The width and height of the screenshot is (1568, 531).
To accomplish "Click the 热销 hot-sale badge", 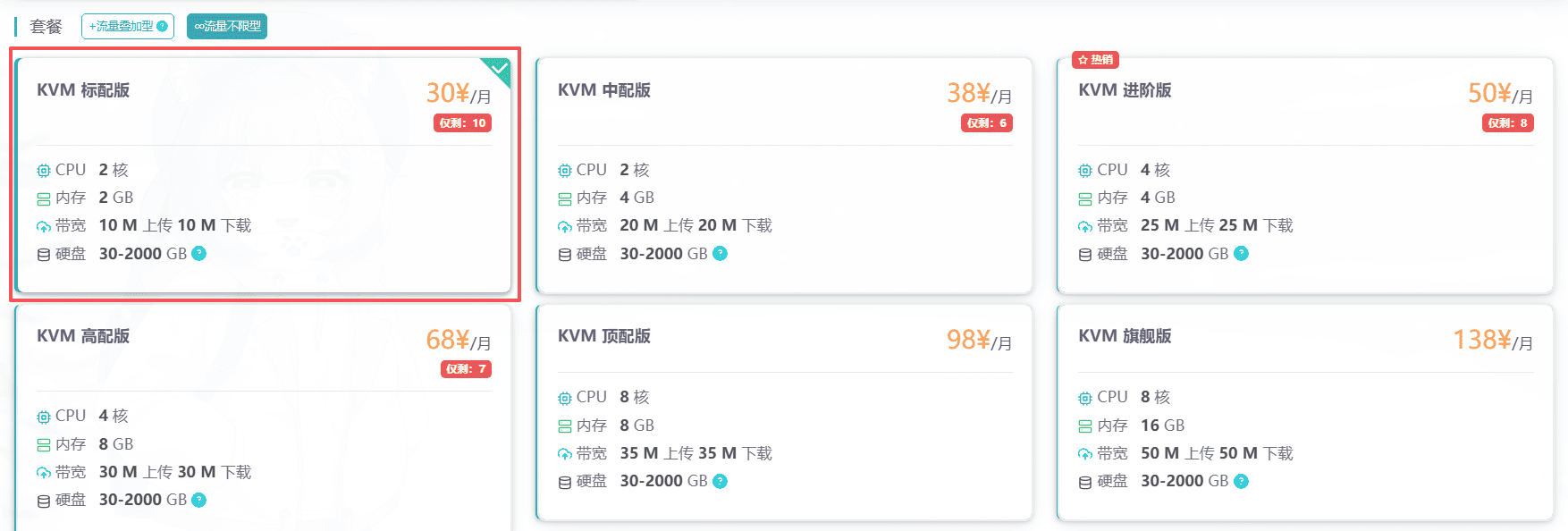I will (1095, 60).
